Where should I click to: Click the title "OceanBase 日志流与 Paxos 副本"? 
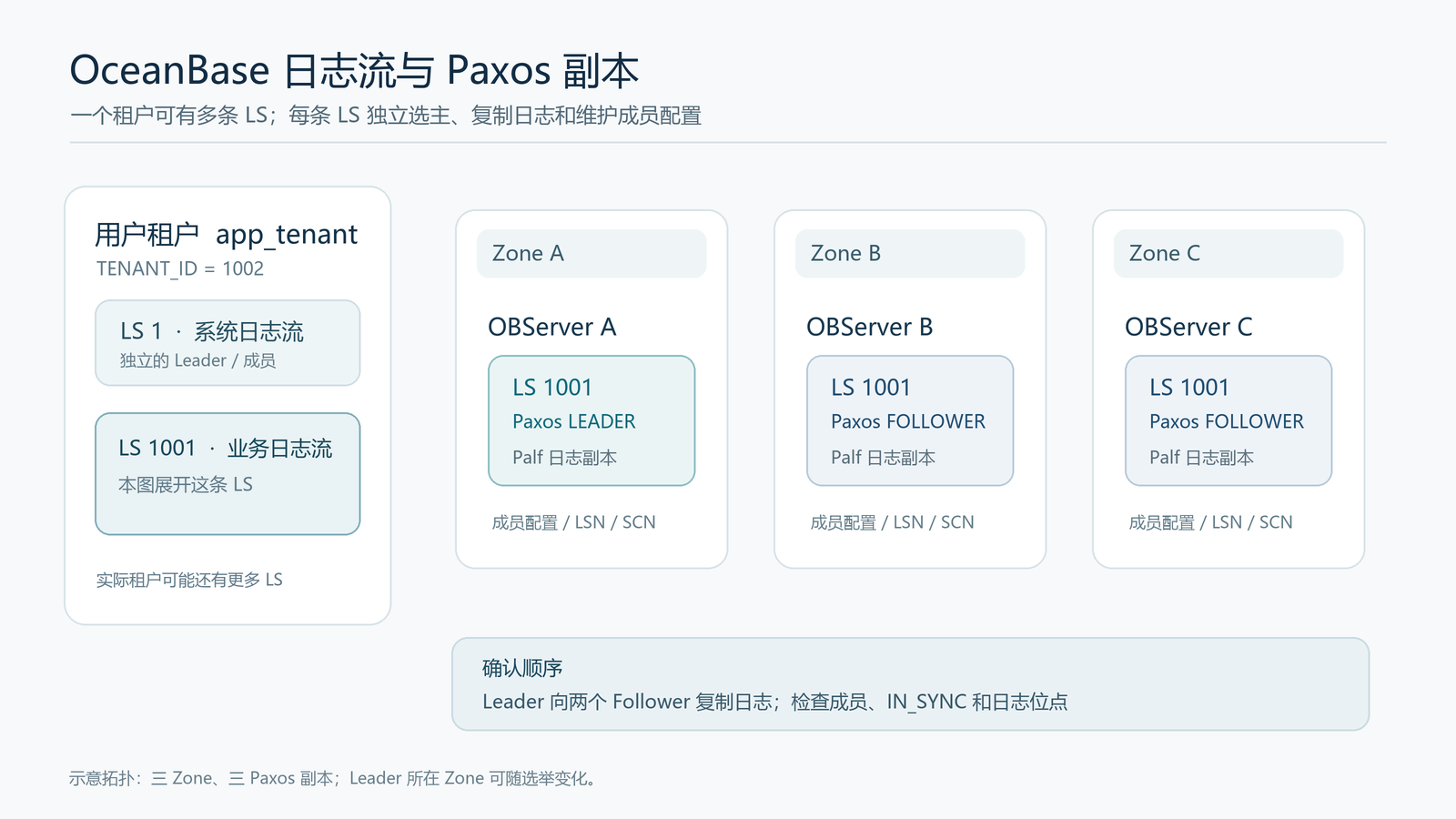[354, 71]
